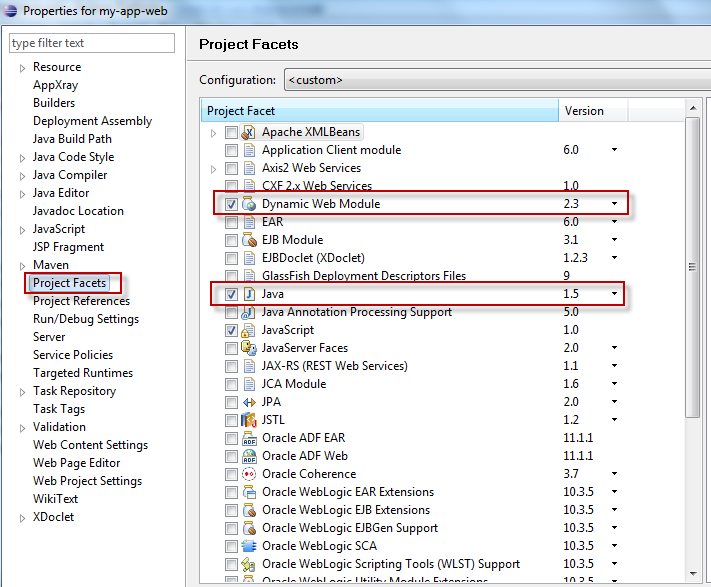Enable the Apache XMLBeans checkbox
Image resolution: width=711 pixels, height=587 pixels.
click(231, 132)
